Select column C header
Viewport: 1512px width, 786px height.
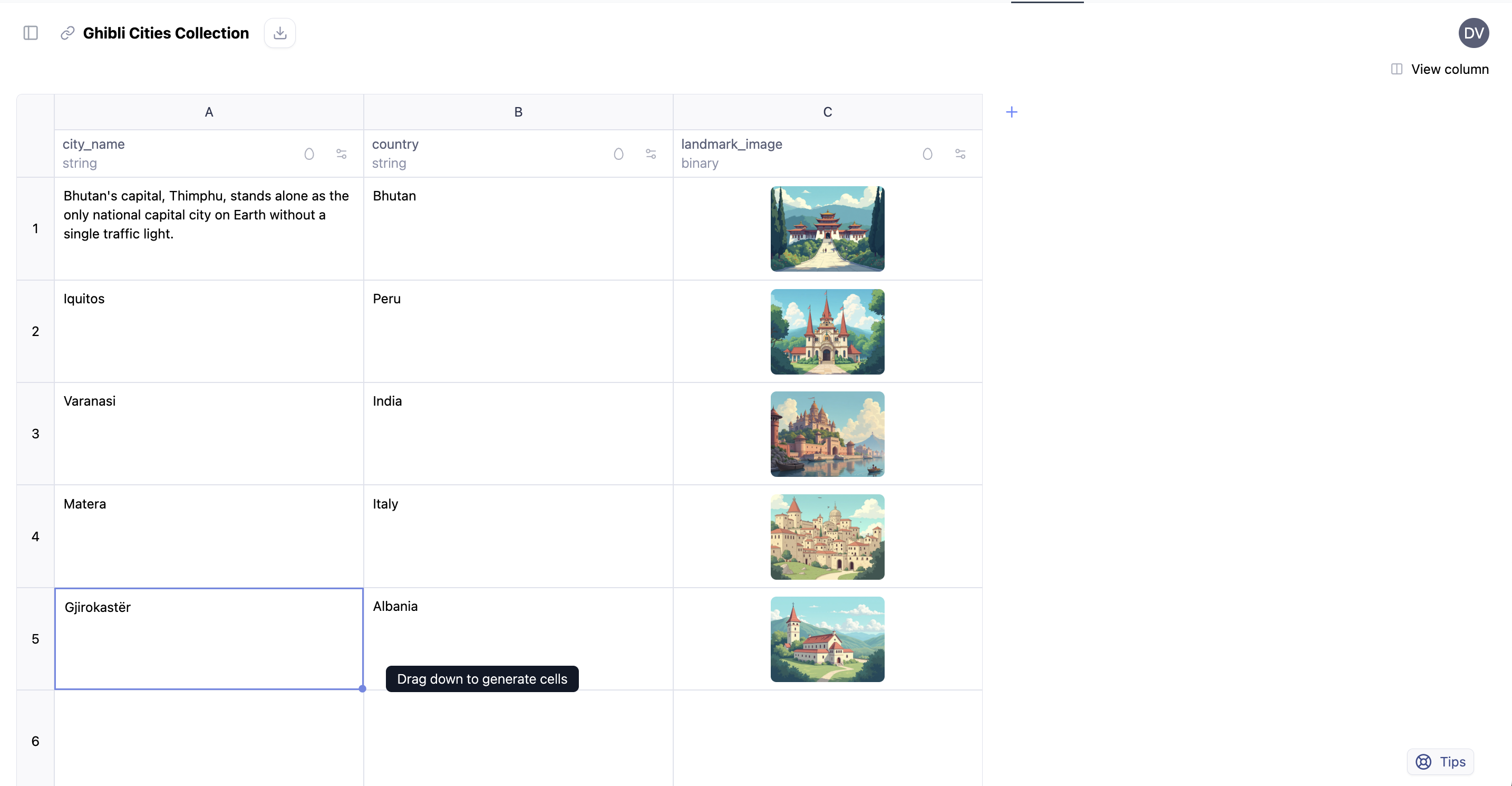click(x=828, y=112)
